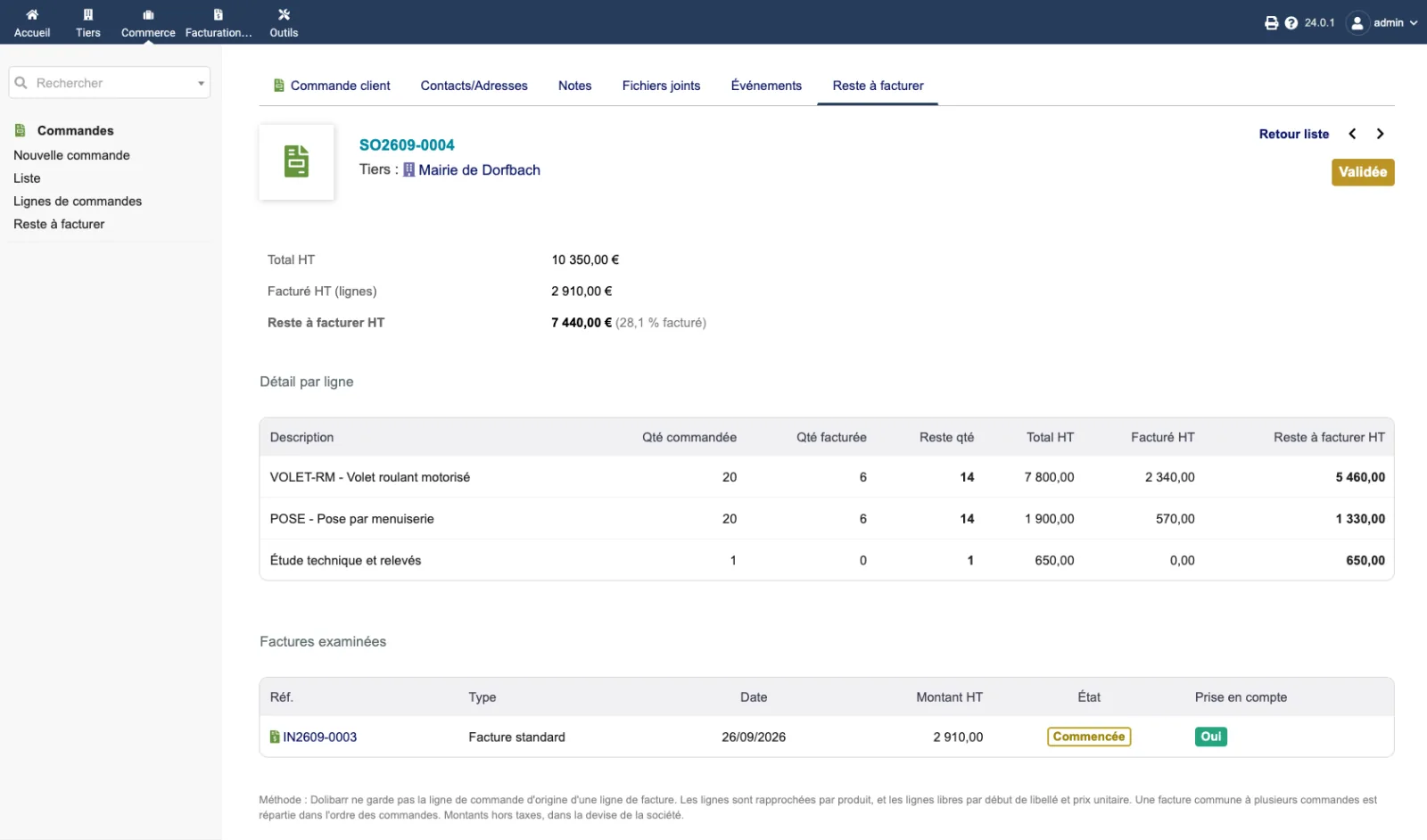Open the Accueil home icon
1427x840 pixels.
32,14
